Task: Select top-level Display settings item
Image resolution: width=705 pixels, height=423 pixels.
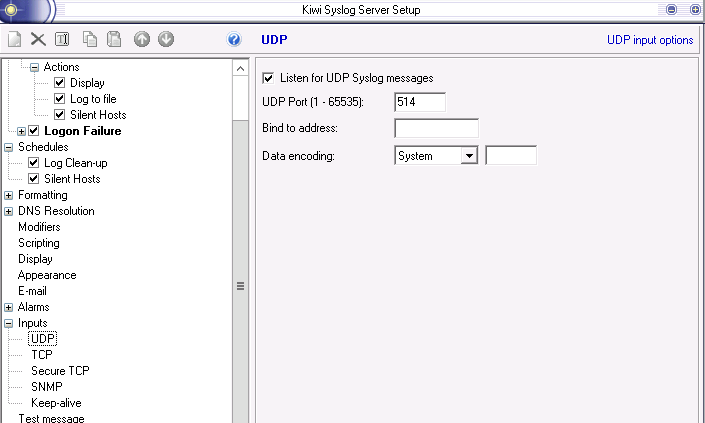Action: 35,259
